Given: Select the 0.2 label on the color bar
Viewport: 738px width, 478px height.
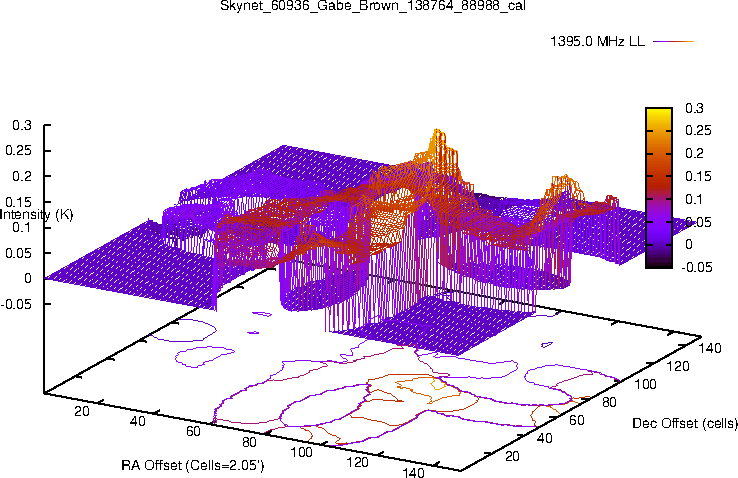Looking at the screenshot, I should click(694, 153).
